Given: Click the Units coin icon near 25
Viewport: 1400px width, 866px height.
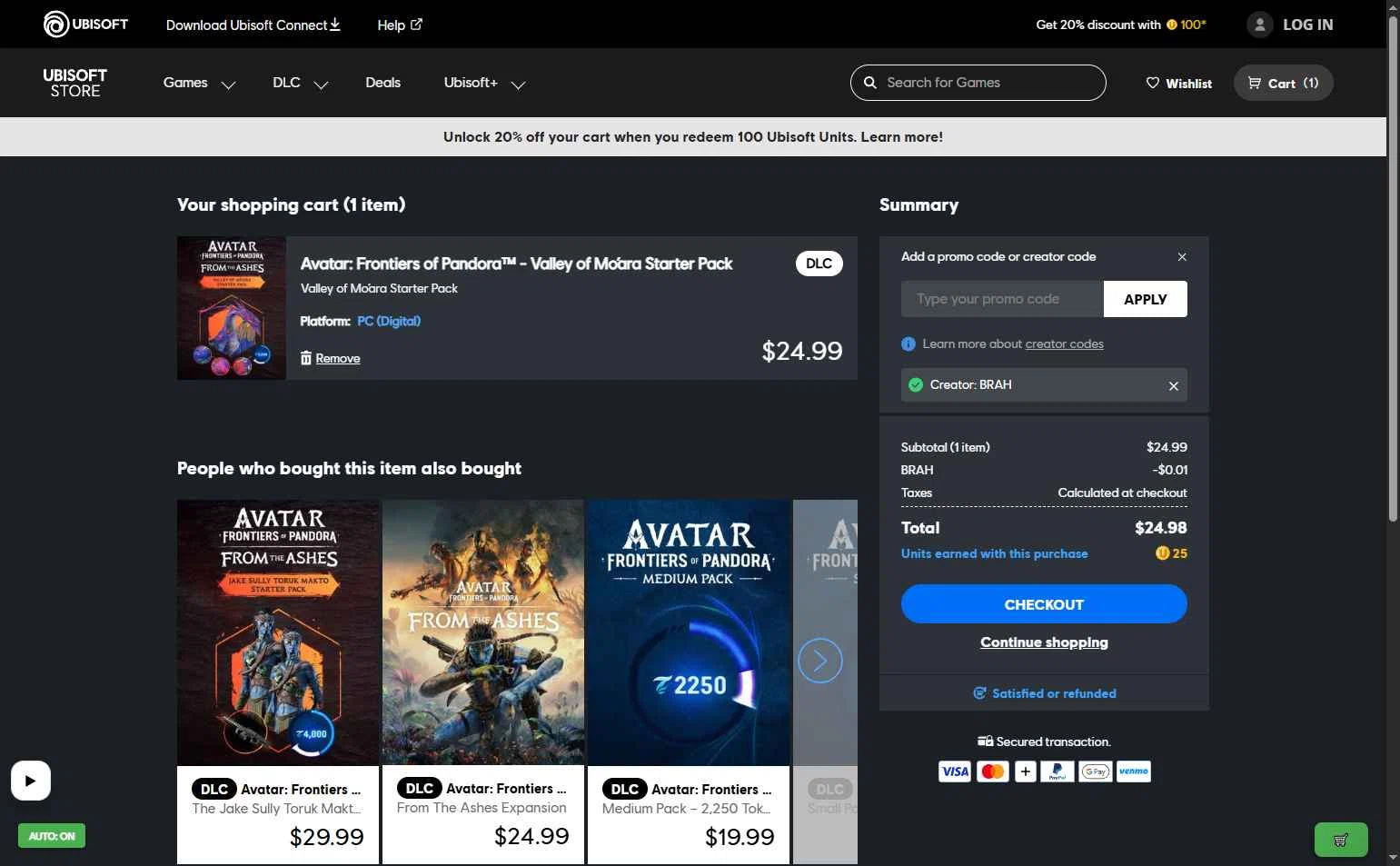Looking at the screenshot, I should click(x=1162, y=553).
